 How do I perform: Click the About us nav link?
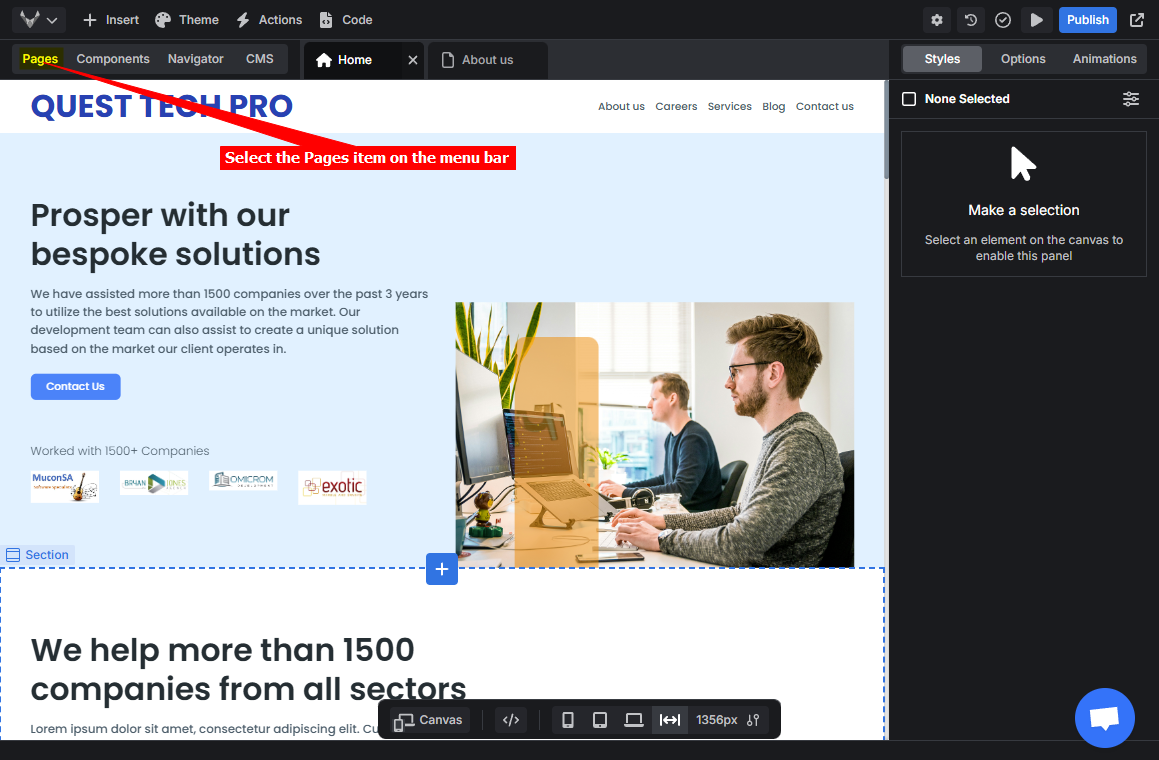[621, 106]
